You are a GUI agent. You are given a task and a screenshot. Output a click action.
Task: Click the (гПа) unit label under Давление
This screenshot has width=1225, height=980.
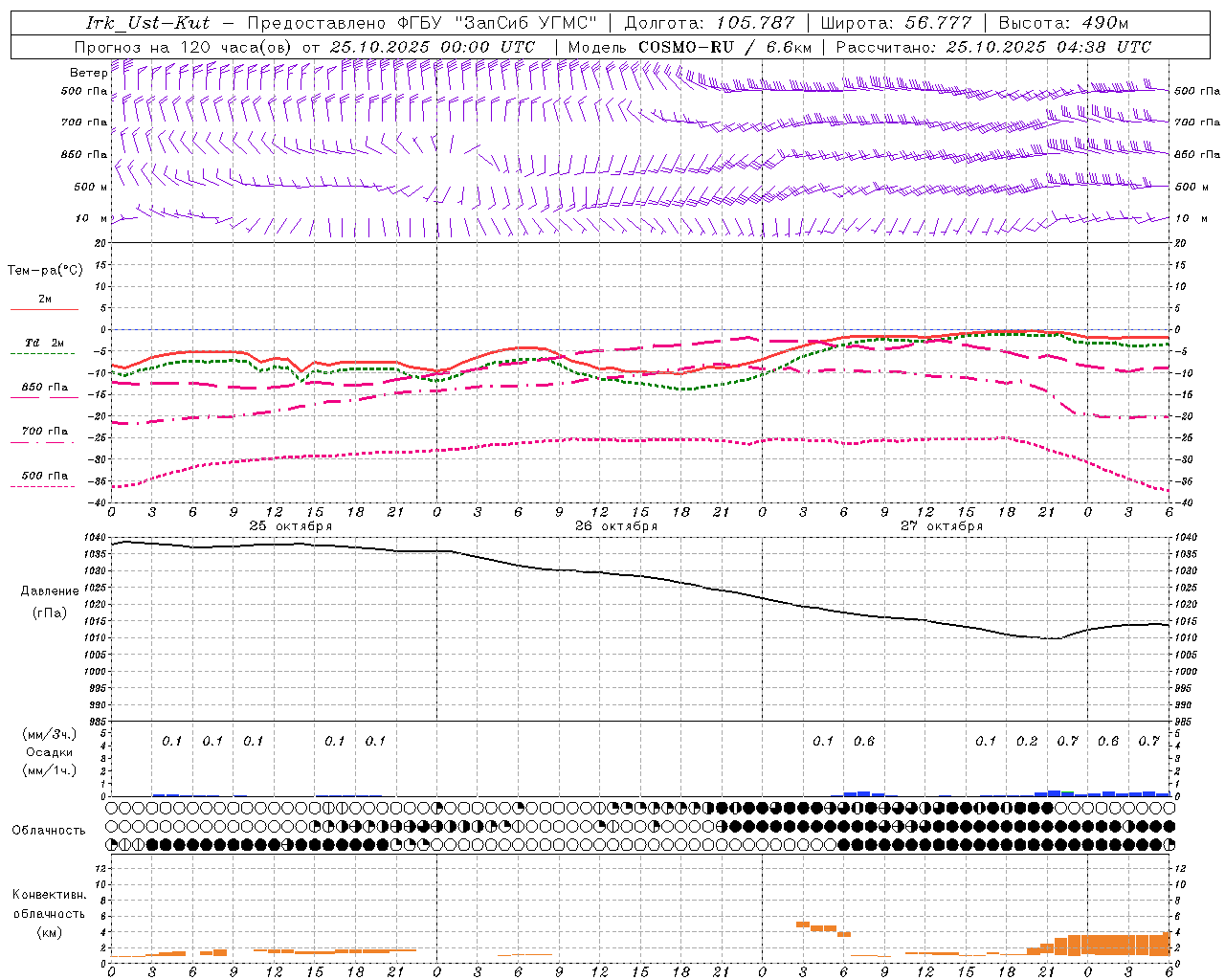coord(48,613)
